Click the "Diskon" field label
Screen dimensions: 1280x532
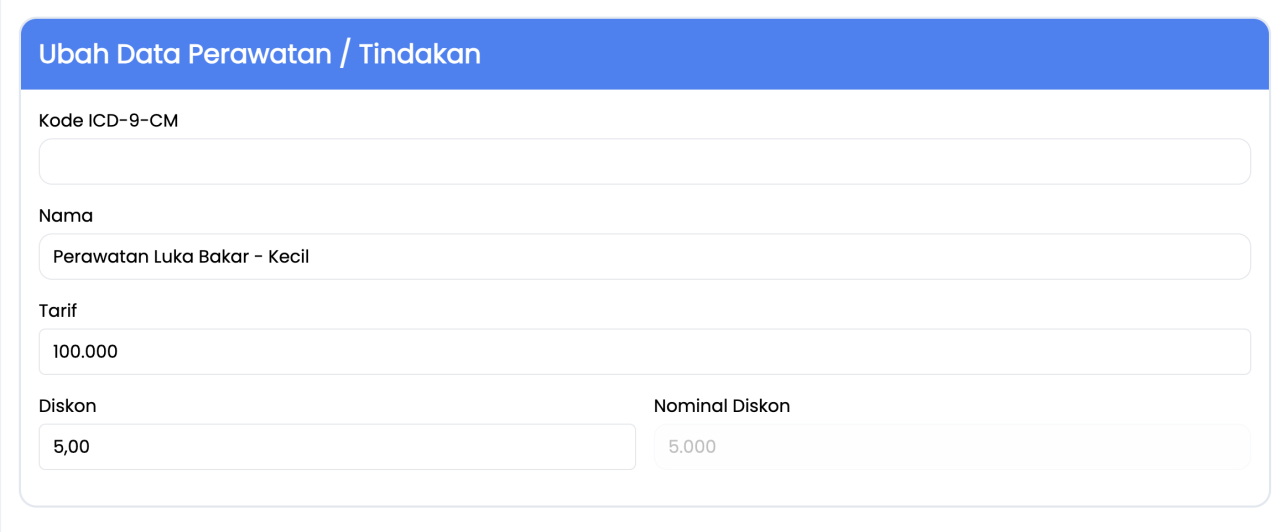pos(68,406)
